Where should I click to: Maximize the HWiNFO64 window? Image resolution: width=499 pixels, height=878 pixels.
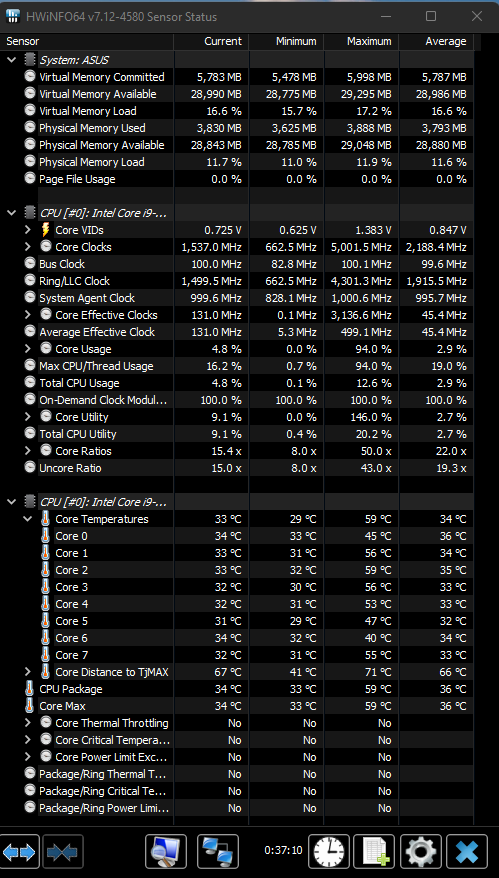click(x=431, y=16)
